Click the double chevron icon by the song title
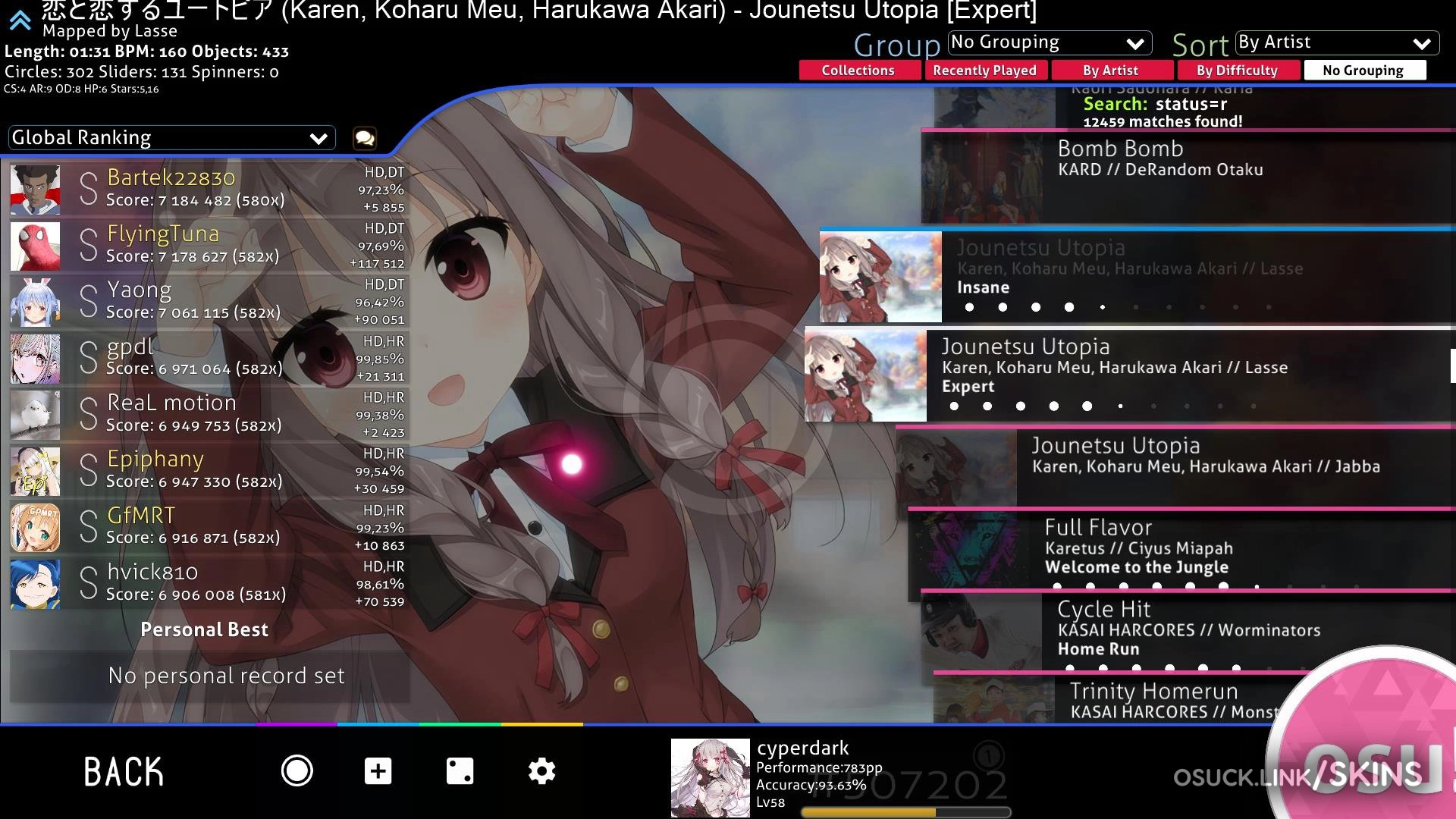This screenshot has height=819, width=1456. coord(20,20)
